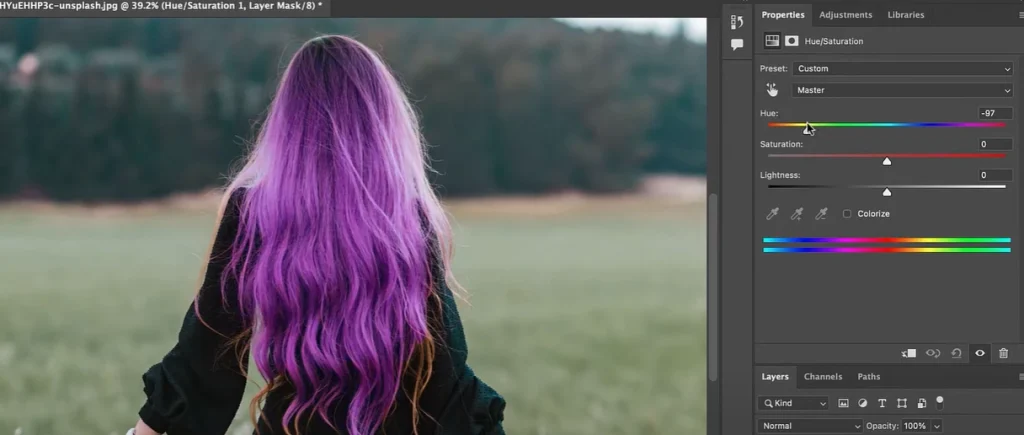Image resolution: width=1024 pixels, height=435 pixels.
Task: Clip adjustment to layer below icon
Action: pos(908,353)
